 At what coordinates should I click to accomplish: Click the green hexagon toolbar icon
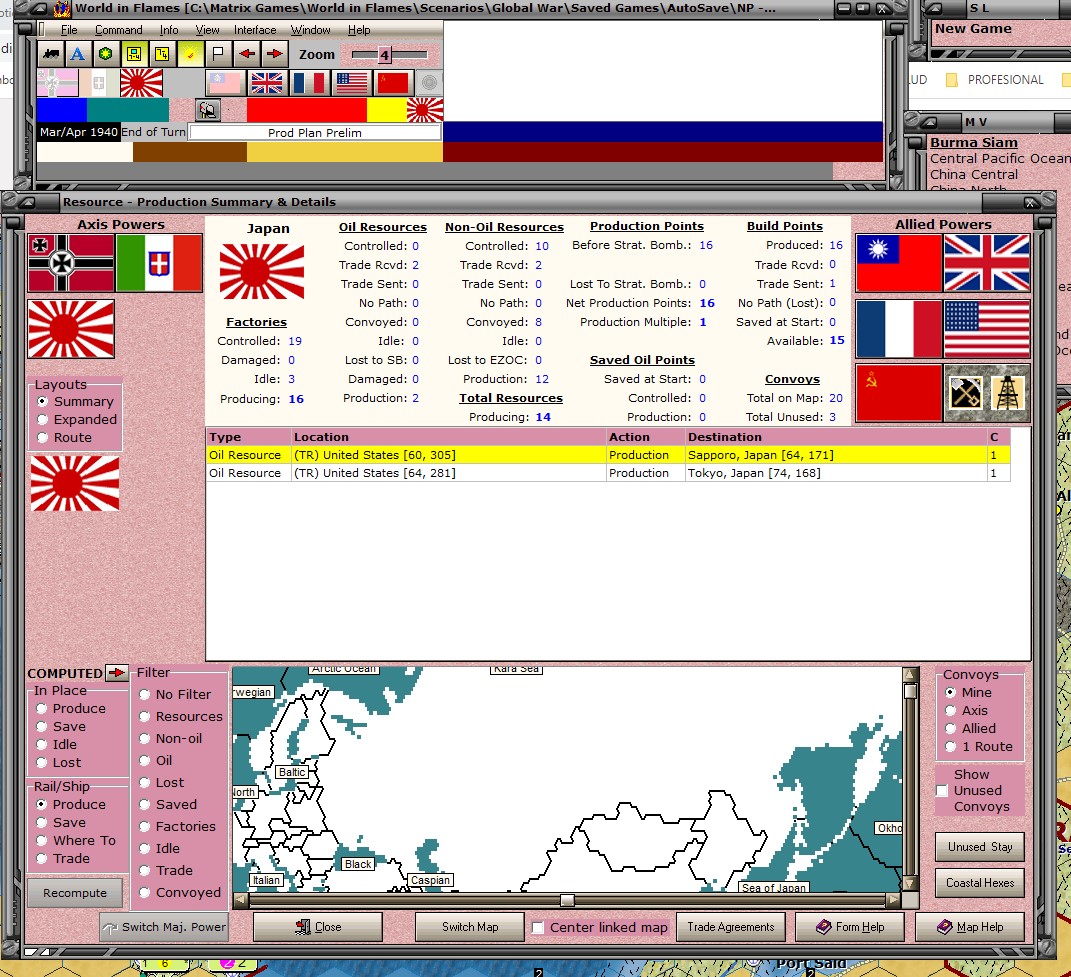pos(105,54)
